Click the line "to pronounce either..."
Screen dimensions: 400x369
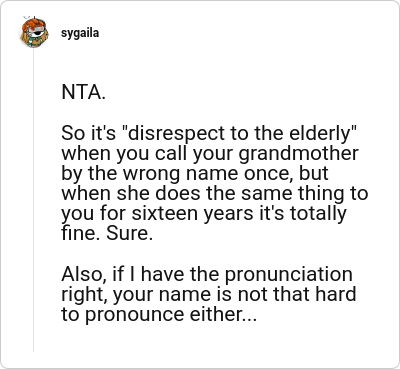(x=159, y=315)
